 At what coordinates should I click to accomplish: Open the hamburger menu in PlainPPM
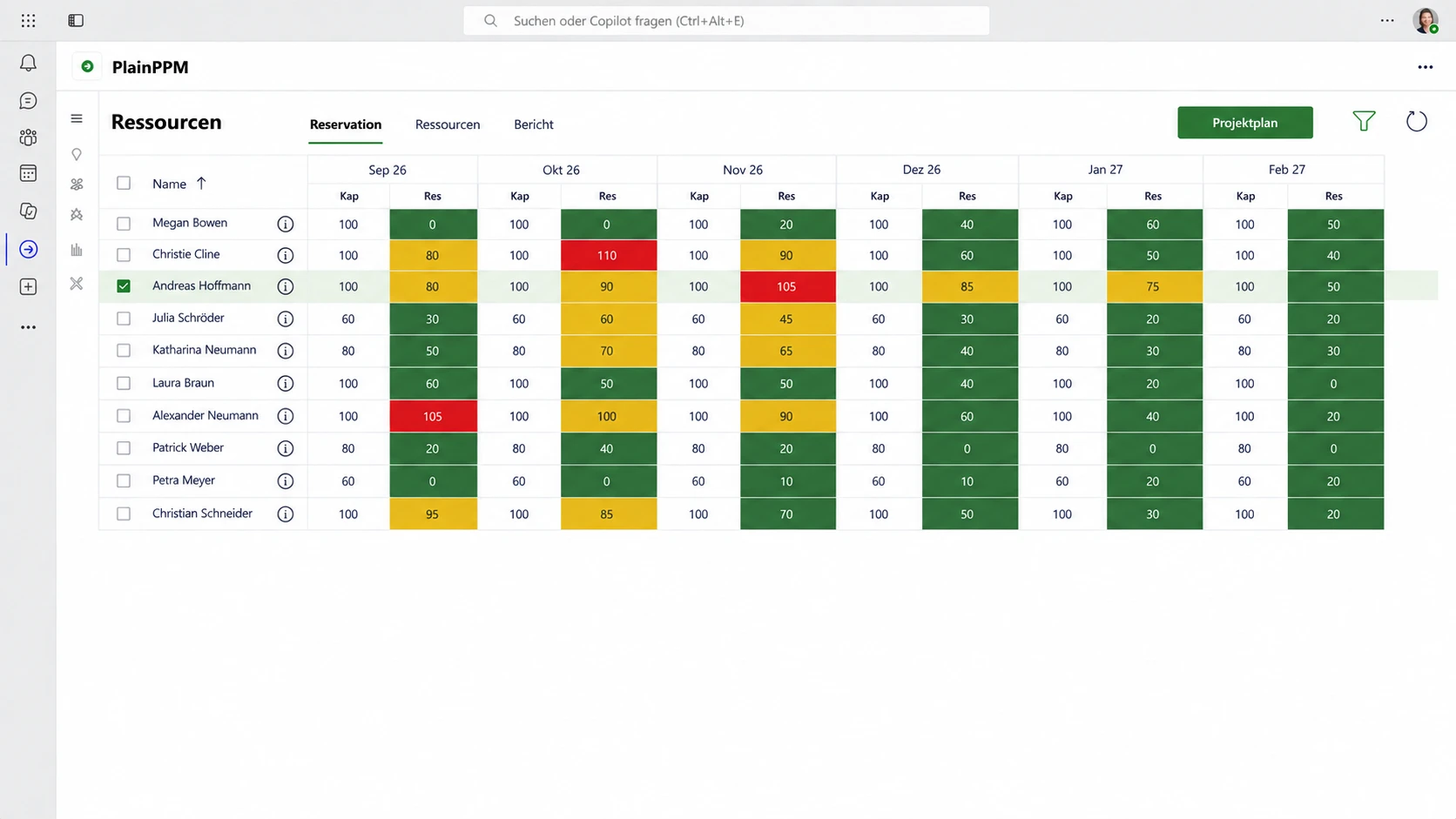pyautogui.click(x=77, y=118)
